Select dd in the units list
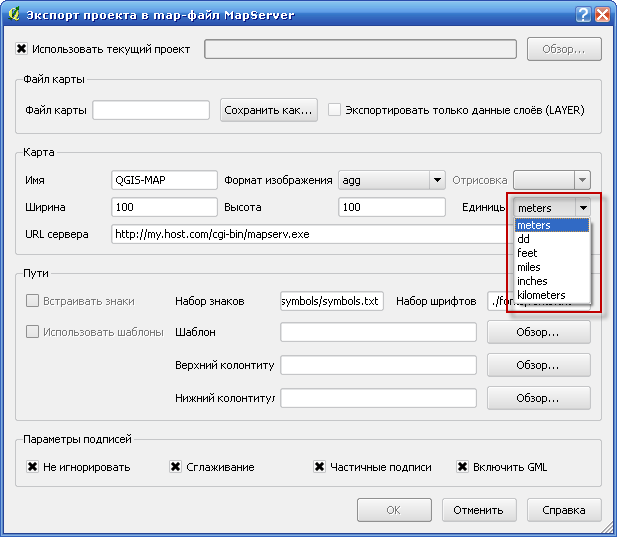Screen dimensions: 617x537 click(x=552, y=239)
